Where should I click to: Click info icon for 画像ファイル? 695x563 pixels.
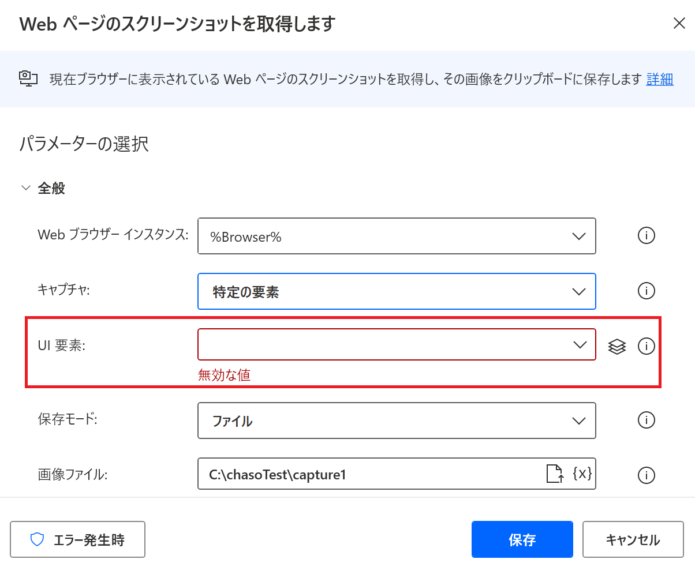[x=646, y=475]
